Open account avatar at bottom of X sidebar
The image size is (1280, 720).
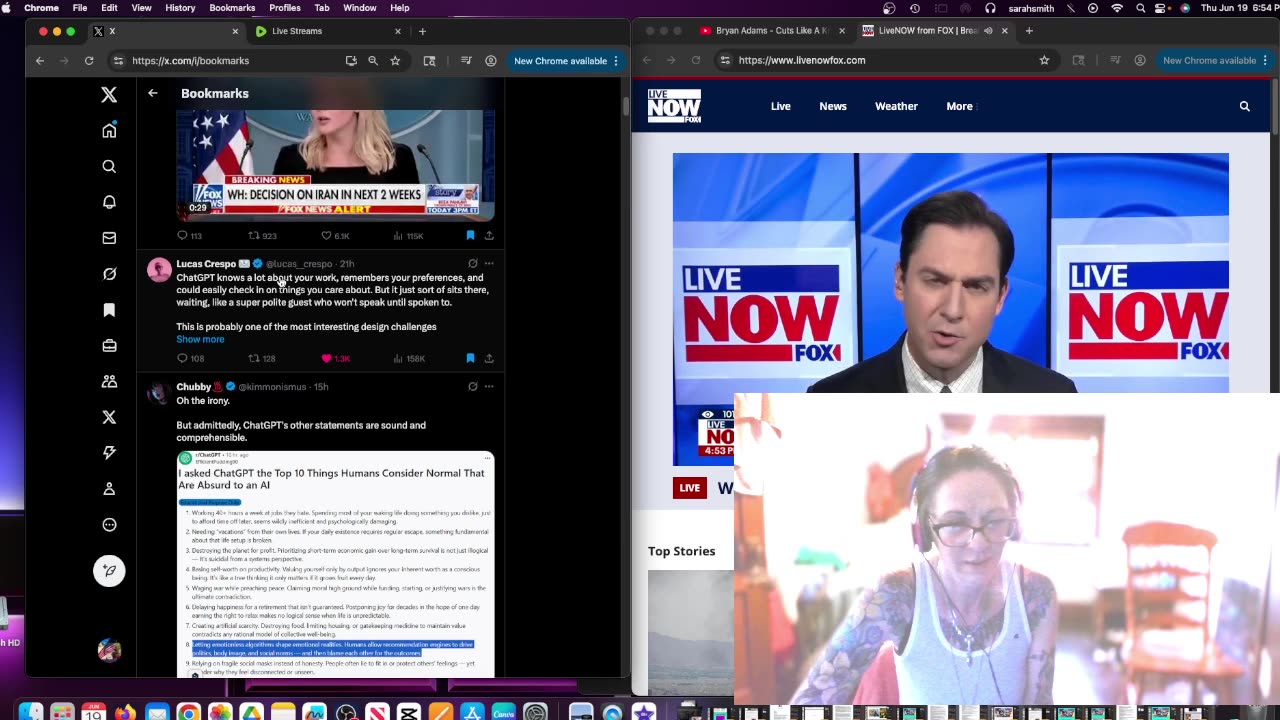(109, 650)
